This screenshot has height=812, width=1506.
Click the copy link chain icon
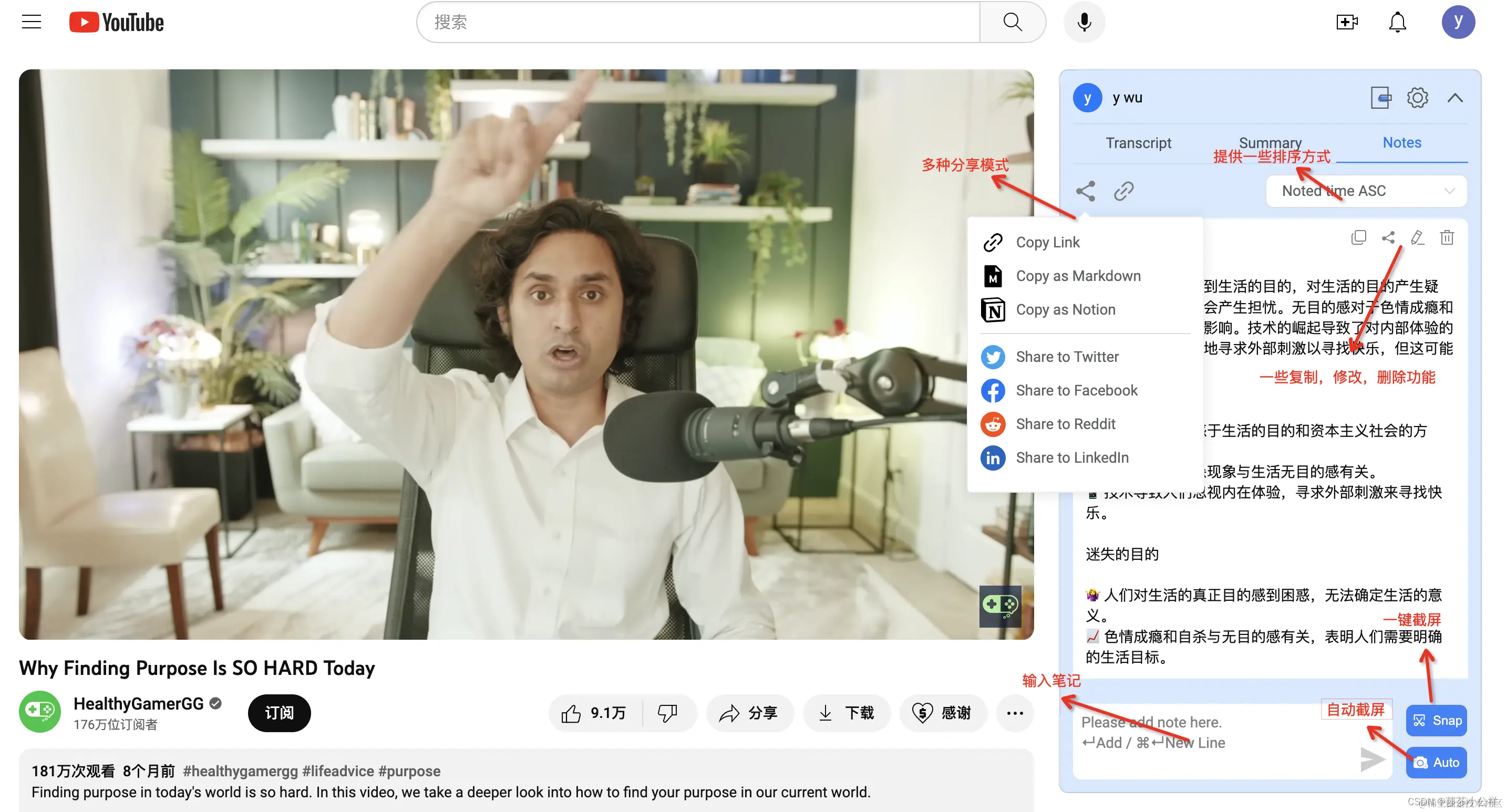1123,191
